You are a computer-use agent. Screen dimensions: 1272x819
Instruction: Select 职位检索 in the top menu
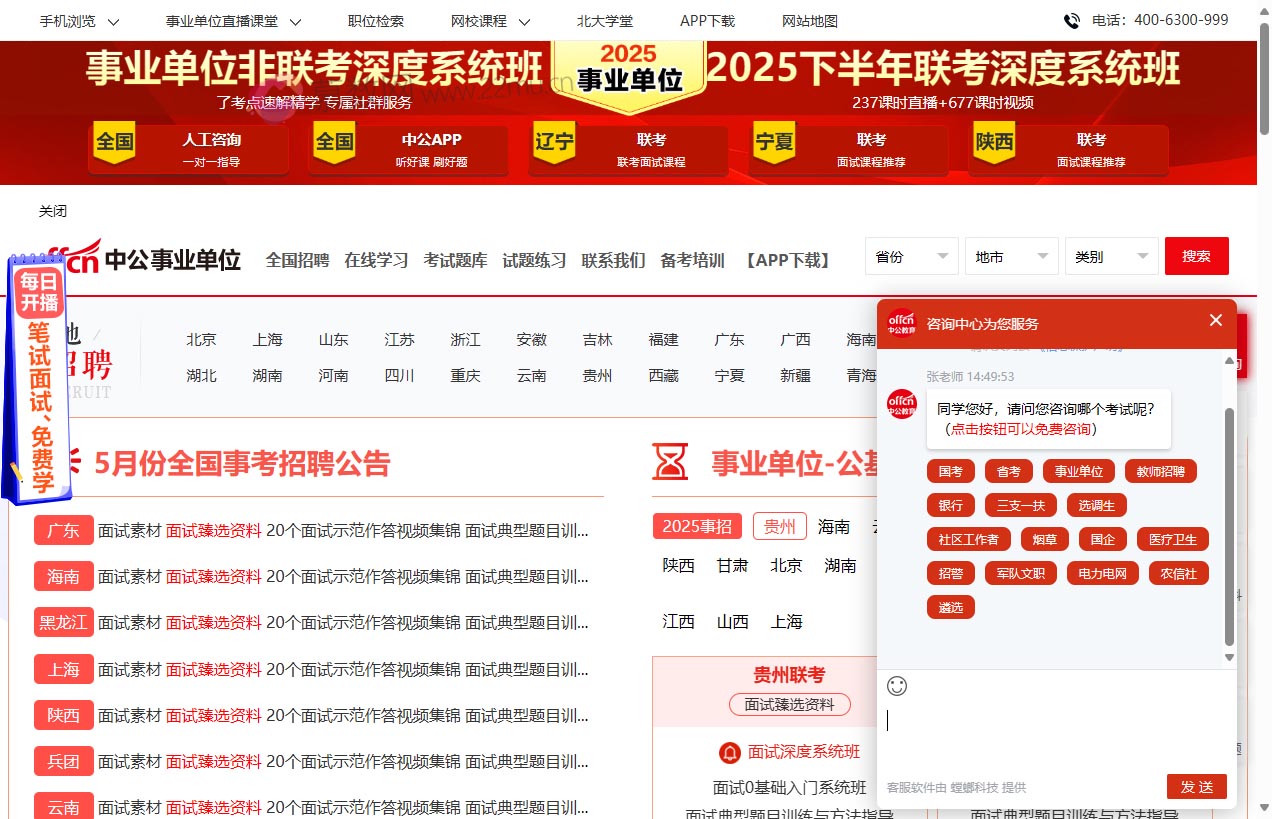[x=375, y=20]
